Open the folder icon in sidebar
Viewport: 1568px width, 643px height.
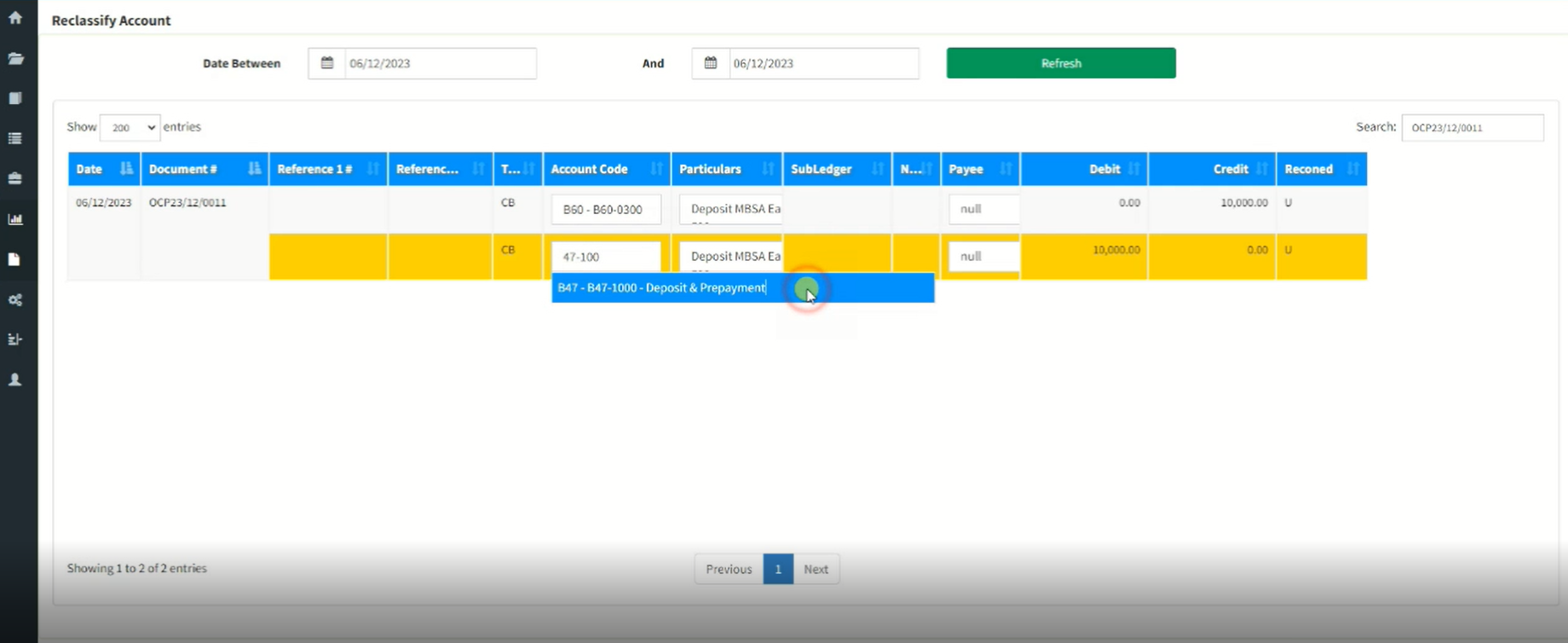15,59
